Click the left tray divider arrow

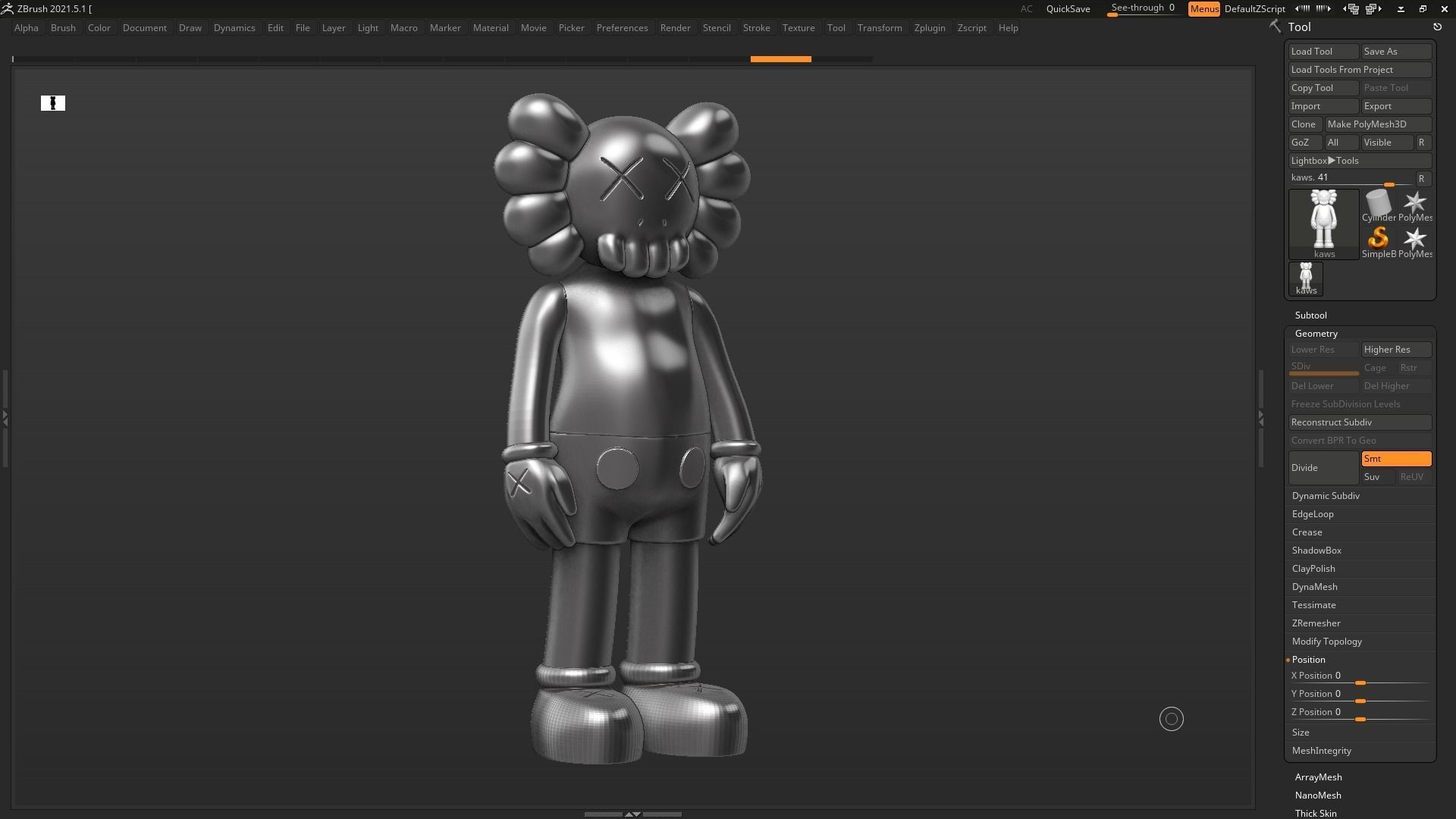pos(5,417)
